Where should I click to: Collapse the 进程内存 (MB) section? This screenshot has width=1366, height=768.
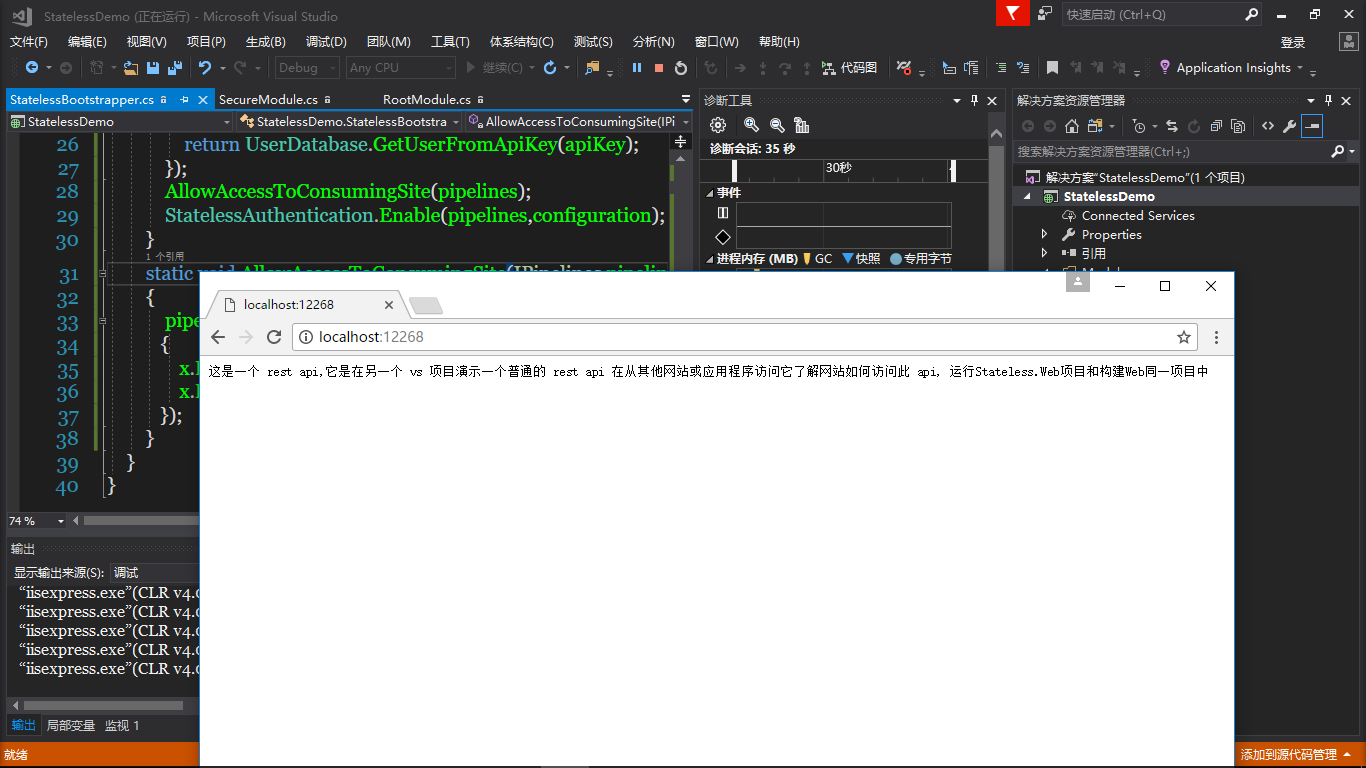(x=709, y=259)
